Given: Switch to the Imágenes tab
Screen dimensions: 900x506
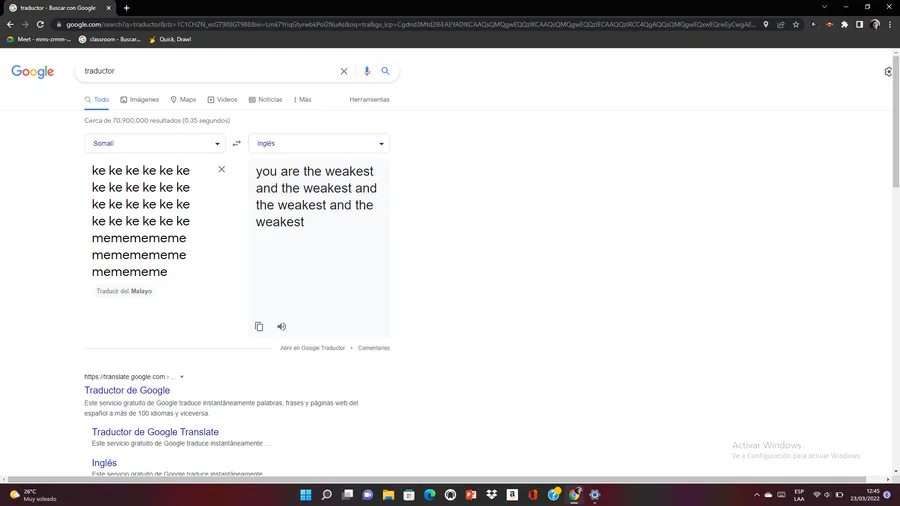Looking at the screenshot, I should point(139,100).
